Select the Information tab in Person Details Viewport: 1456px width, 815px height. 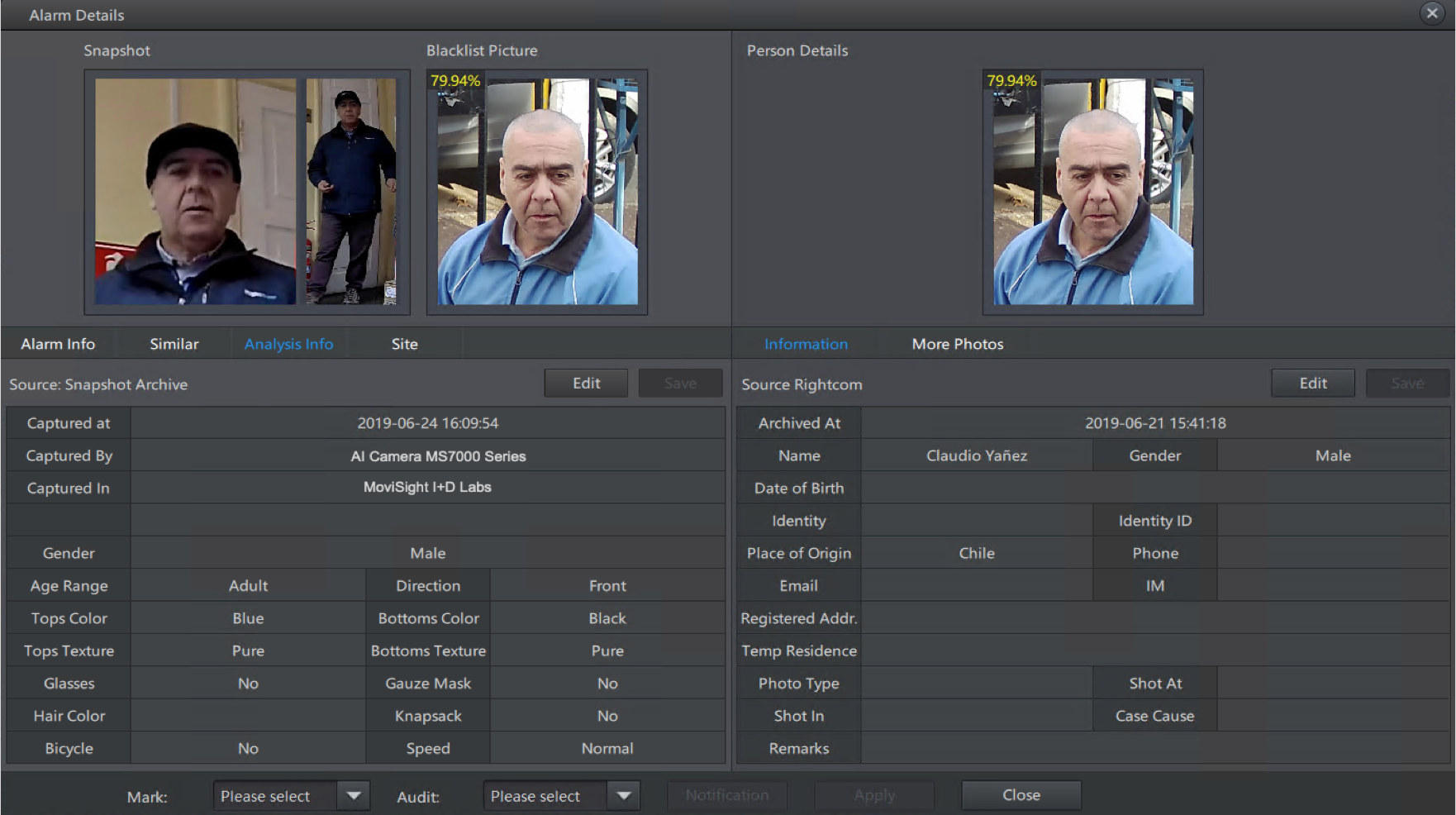pyautogui.click(x=806, y=344)
